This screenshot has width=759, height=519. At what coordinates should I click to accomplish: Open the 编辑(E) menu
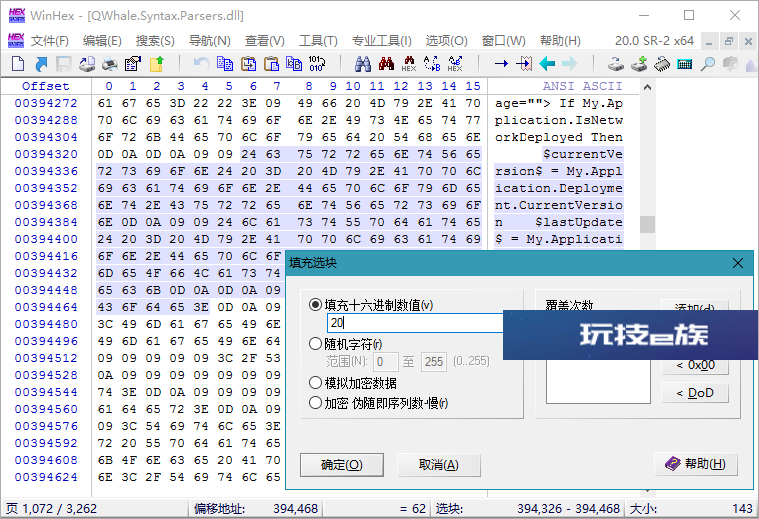pyautogui.click(x=102, y=41)
